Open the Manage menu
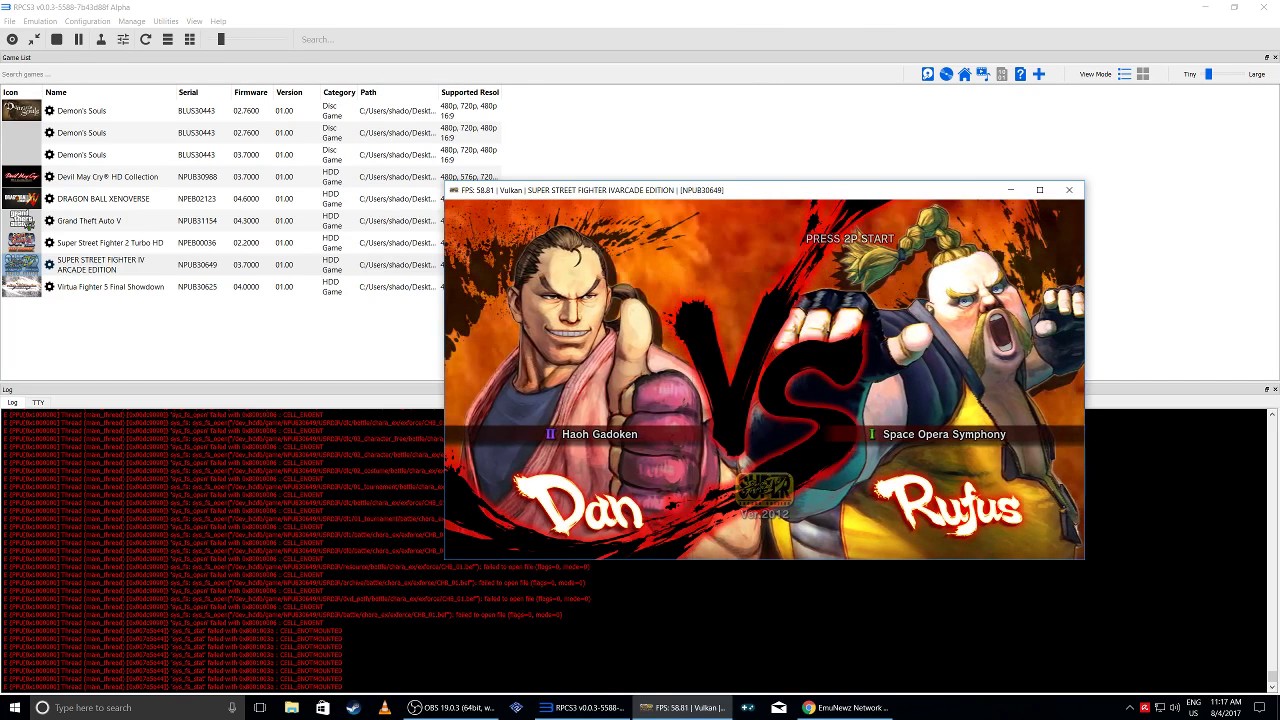The image size is (1280, 720). point(131,21)
